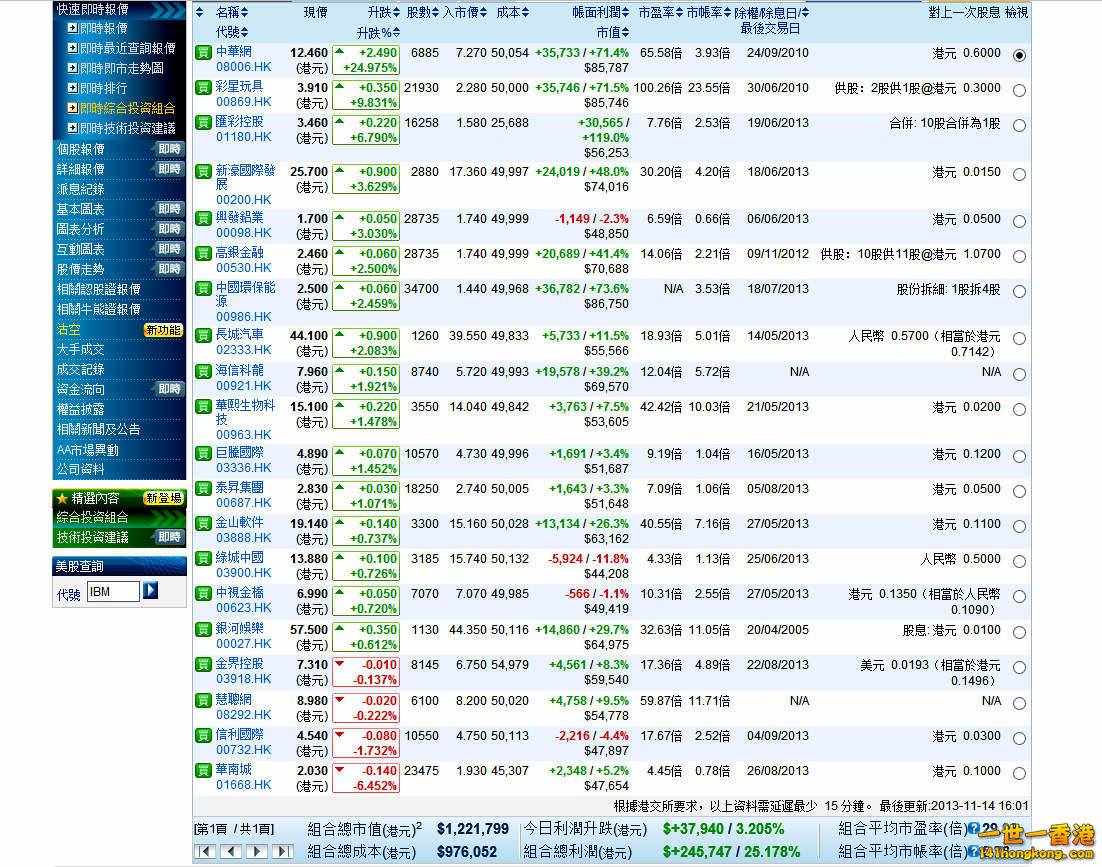Click the green buy icon for 信利國際
The width and height of the screenshot is (1102, 867).
pos(203,735)
